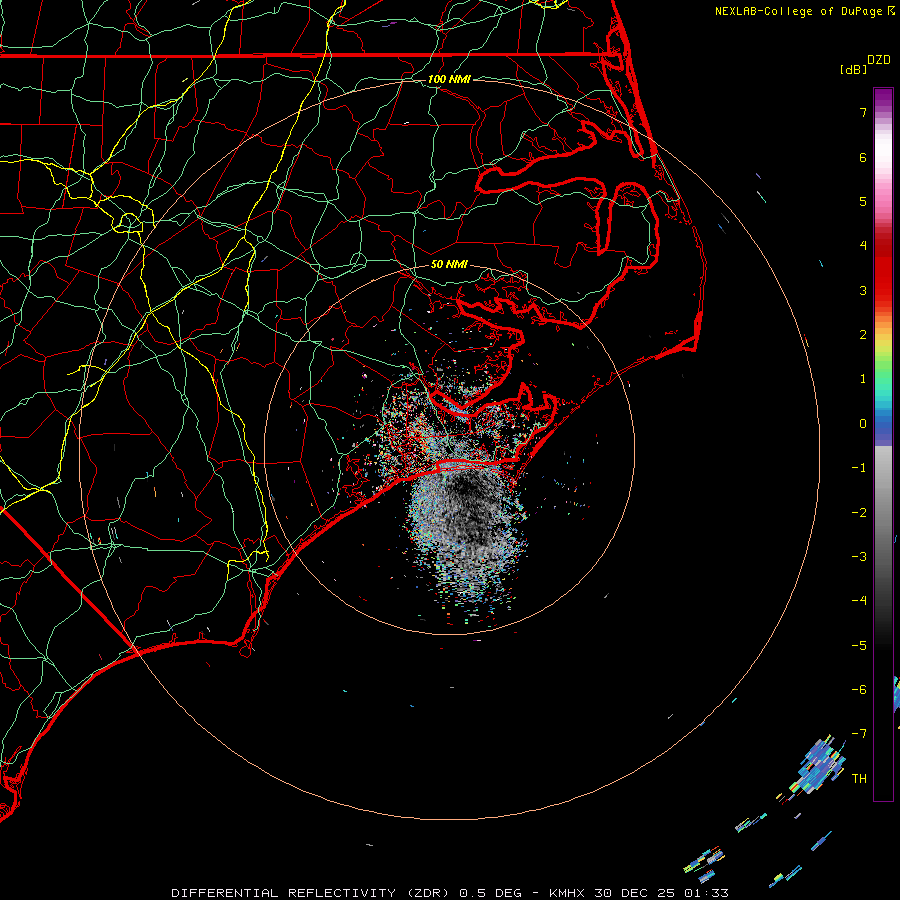Click the -5 value on color scale
Image resolution: width=900 pixels, height=900 pixels.
coord(859,646)
